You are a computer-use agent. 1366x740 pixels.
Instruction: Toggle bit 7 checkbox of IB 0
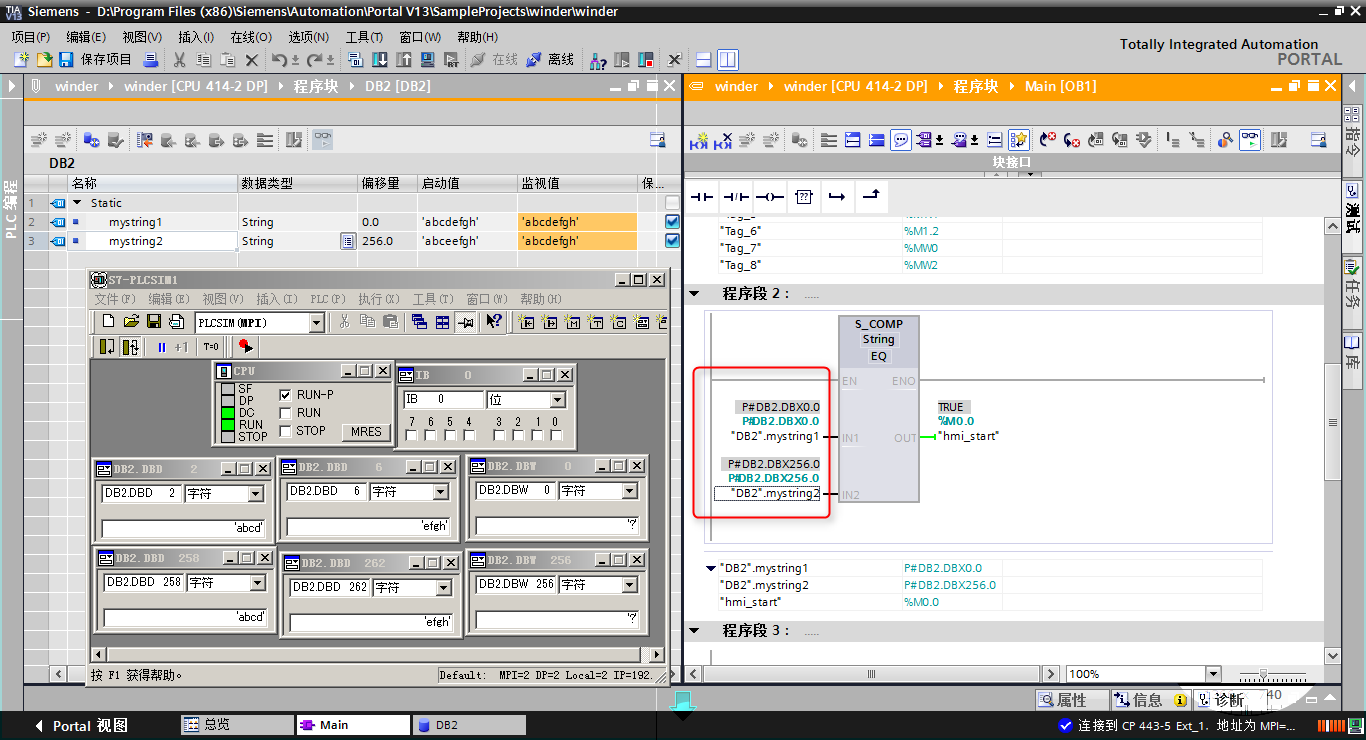(x=413, y=436)
